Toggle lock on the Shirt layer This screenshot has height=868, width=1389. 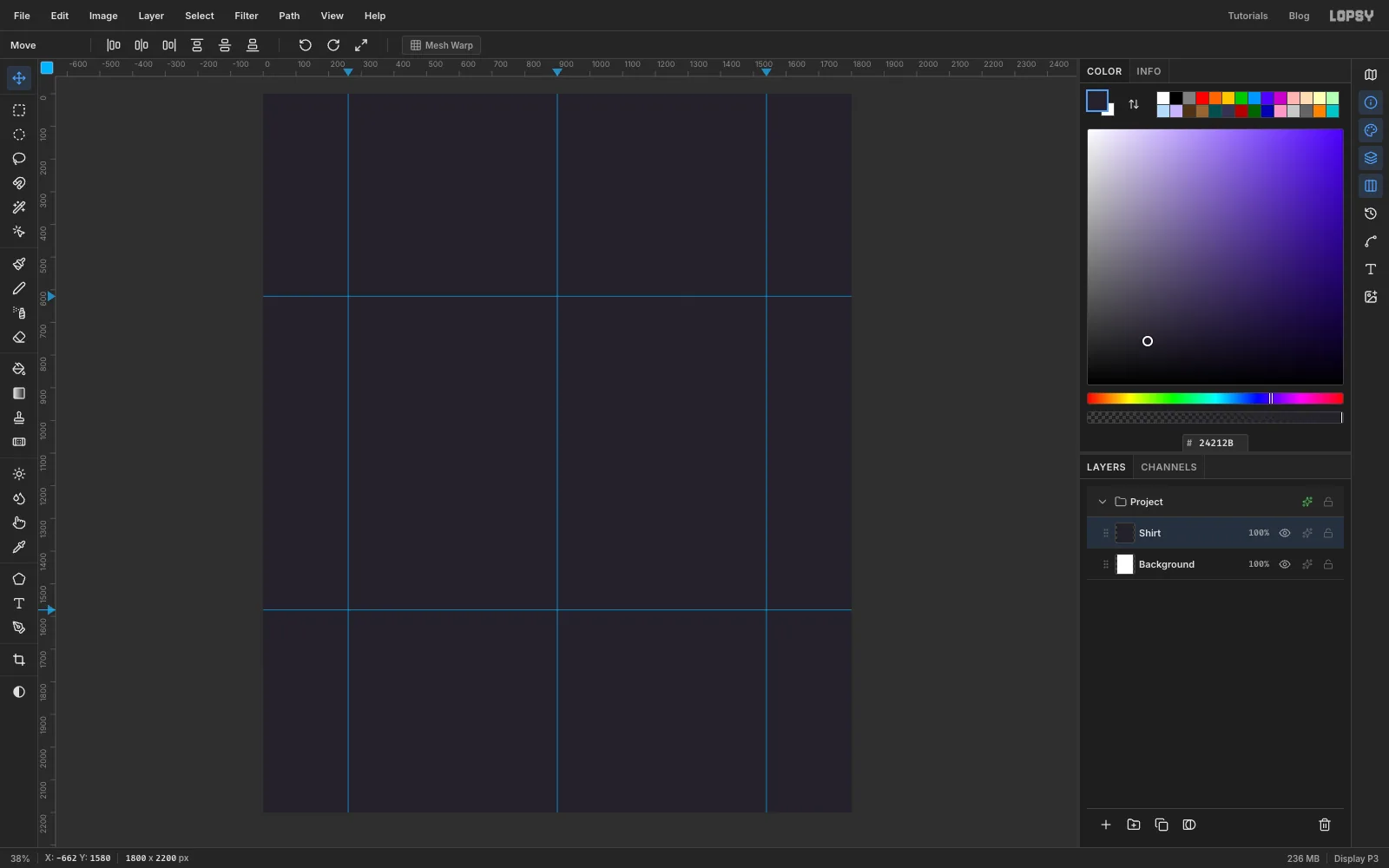tap(1328, 533)
